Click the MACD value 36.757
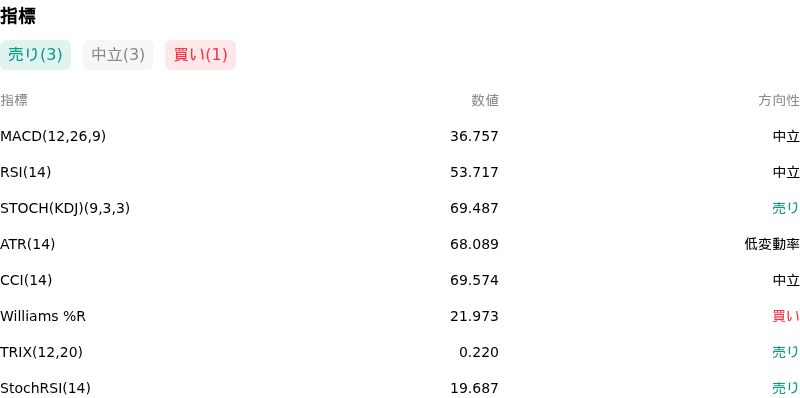Image resolution: width=800 pixels, height=398 pixels. click(474, 136)
